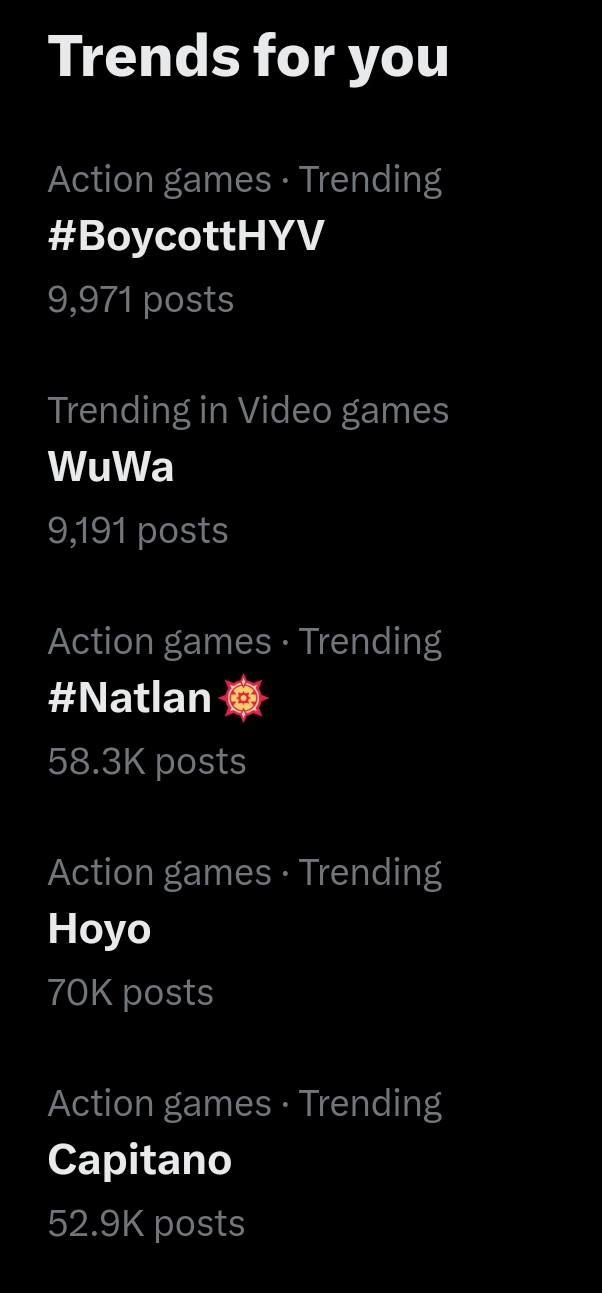The height and width of the screenshot is (1293, 602).
Task: Click the 58.3K posts count
Action: pyautogui.click(x=146, y=761)
